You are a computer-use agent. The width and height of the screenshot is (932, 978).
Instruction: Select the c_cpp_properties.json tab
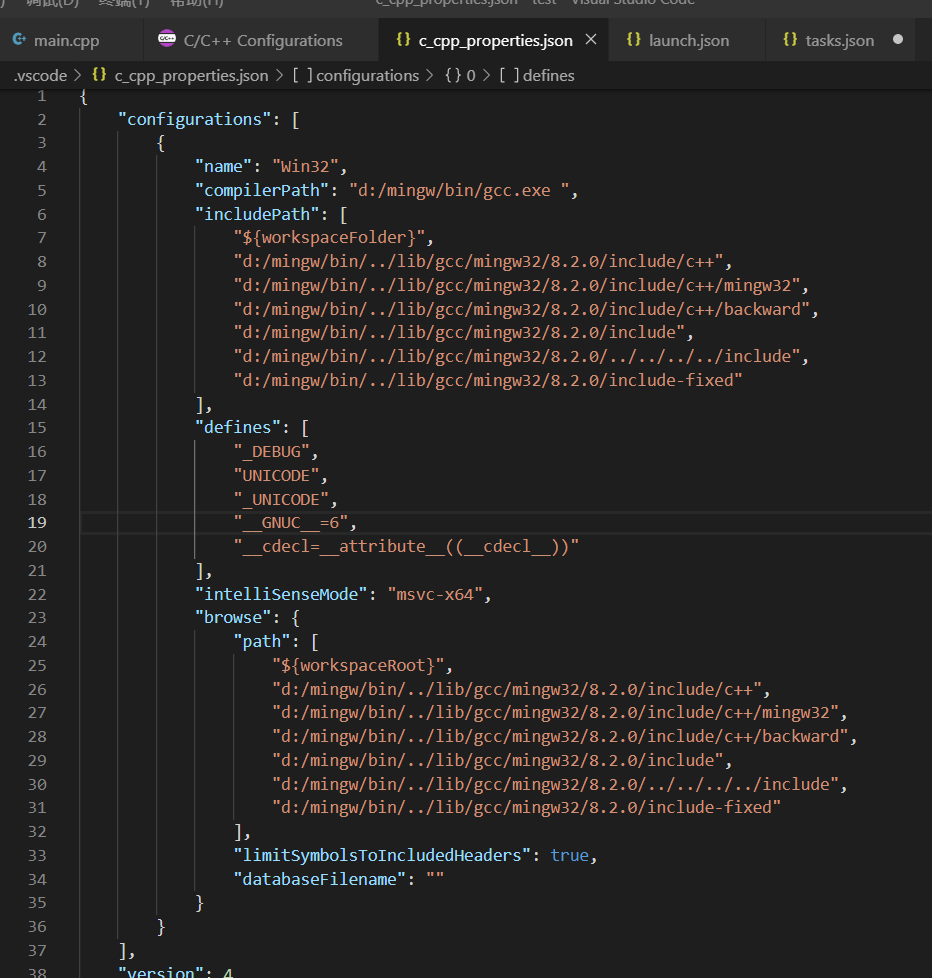(495, 41)
